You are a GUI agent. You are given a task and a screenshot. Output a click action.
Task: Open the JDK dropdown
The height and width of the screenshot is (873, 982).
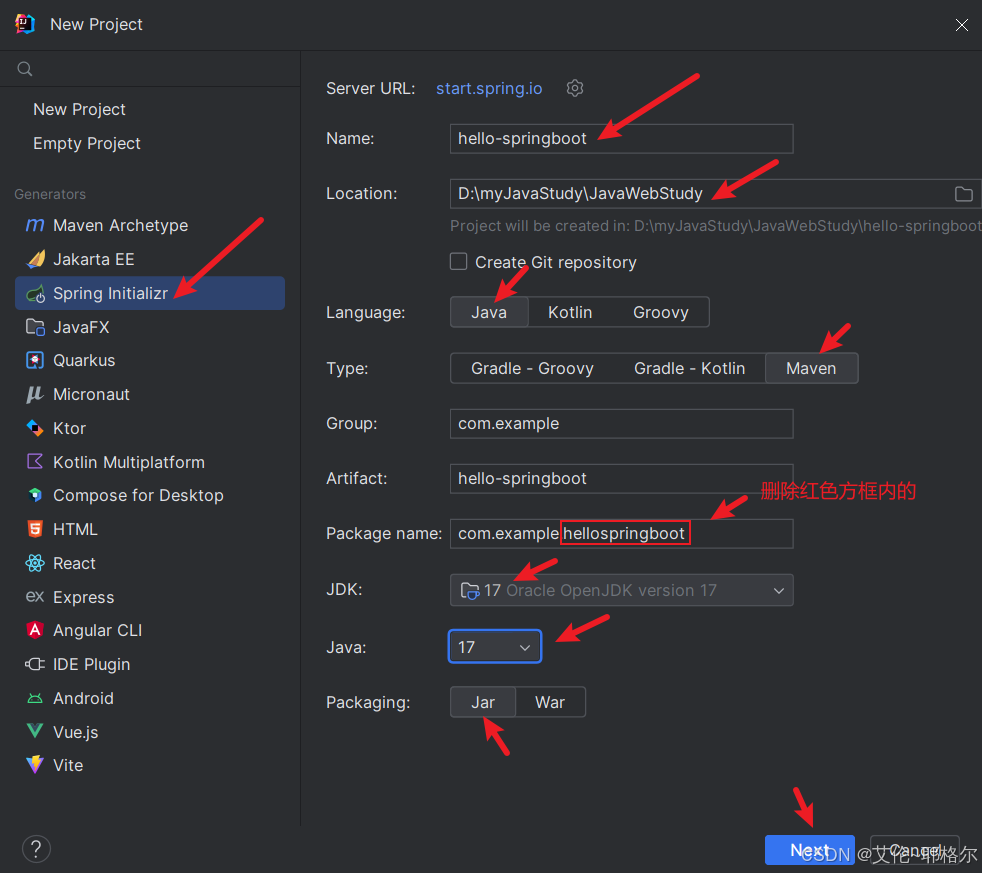tap(621, 590)
